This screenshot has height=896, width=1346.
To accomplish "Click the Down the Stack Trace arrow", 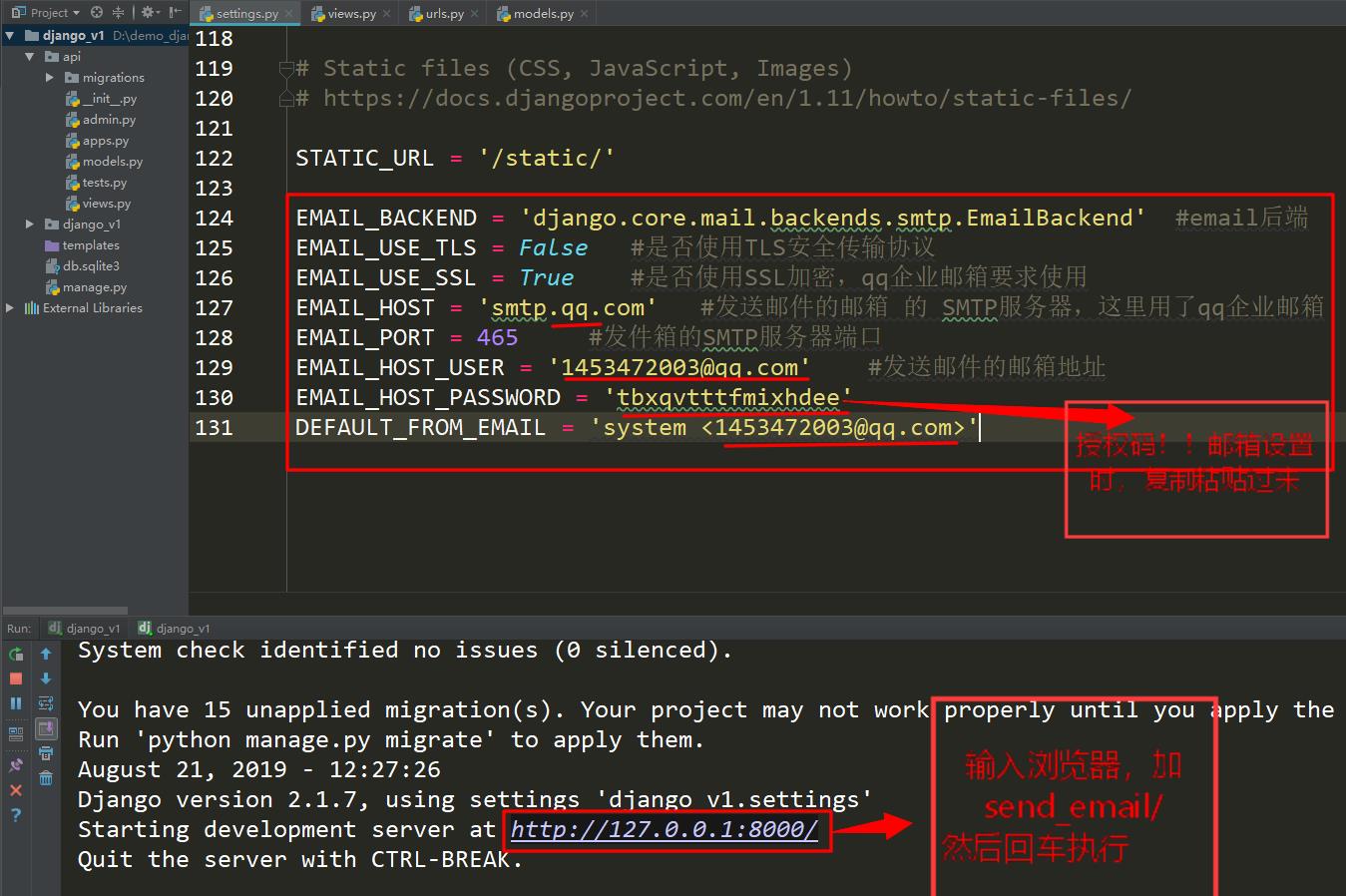I will [x=46, y=678].
